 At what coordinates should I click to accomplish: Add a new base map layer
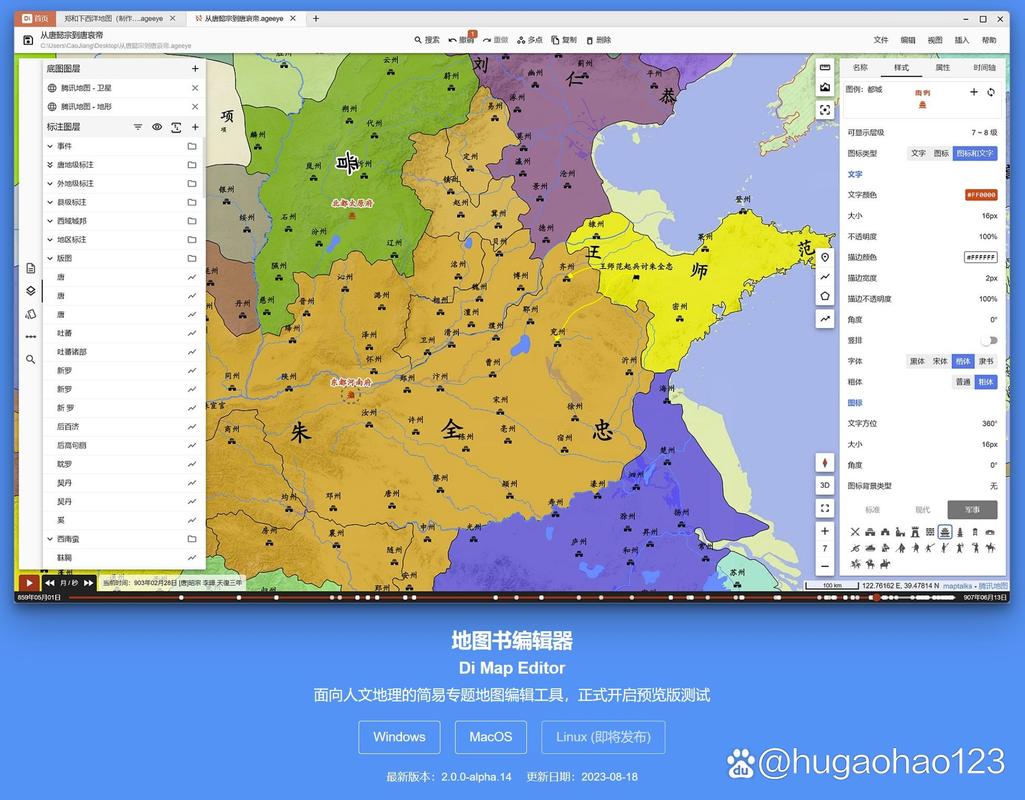coord(195,69)
